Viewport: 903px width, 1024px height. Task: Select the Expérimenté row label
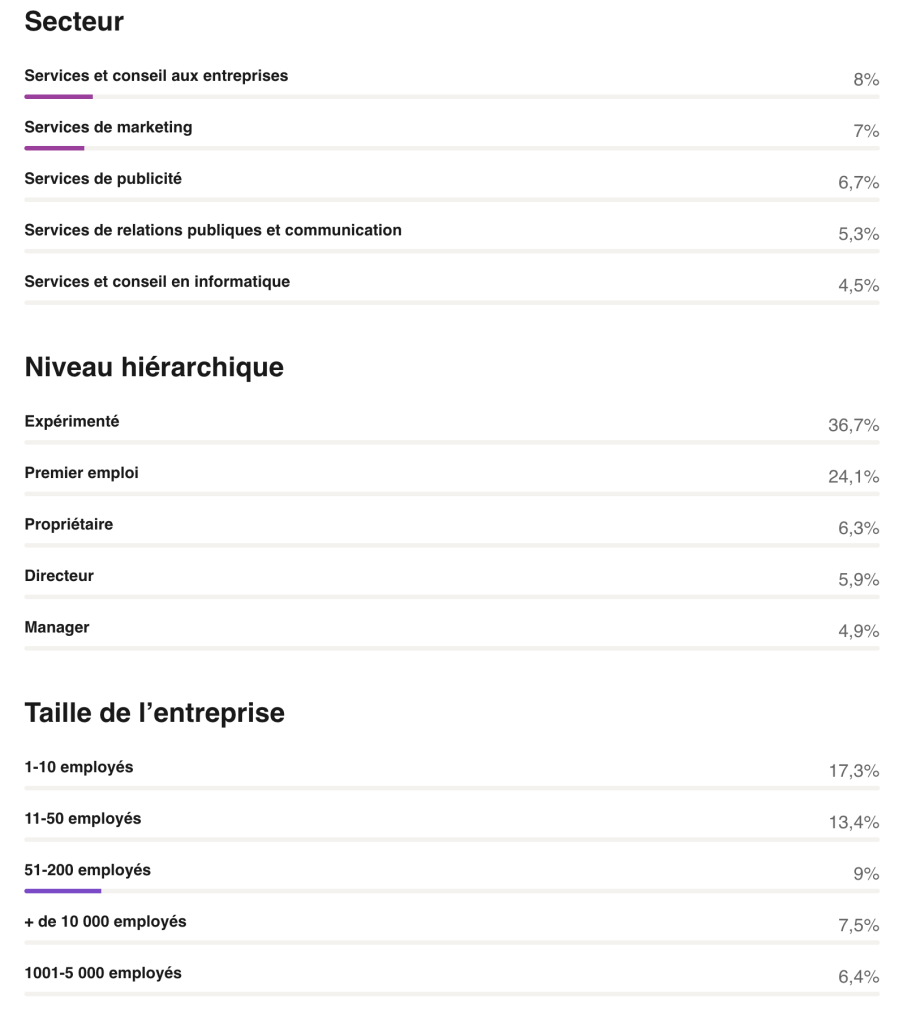point(72,422)
